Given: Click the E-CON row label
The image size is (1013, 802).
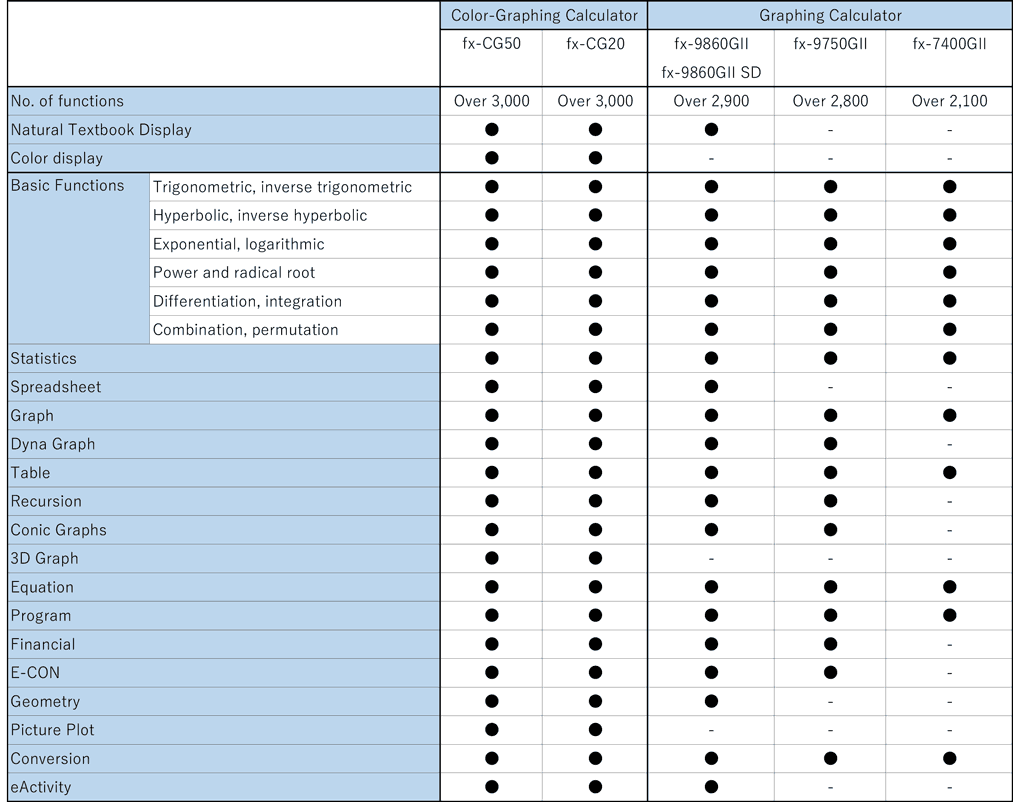Looking at the screenshot, I should (35, 673).
